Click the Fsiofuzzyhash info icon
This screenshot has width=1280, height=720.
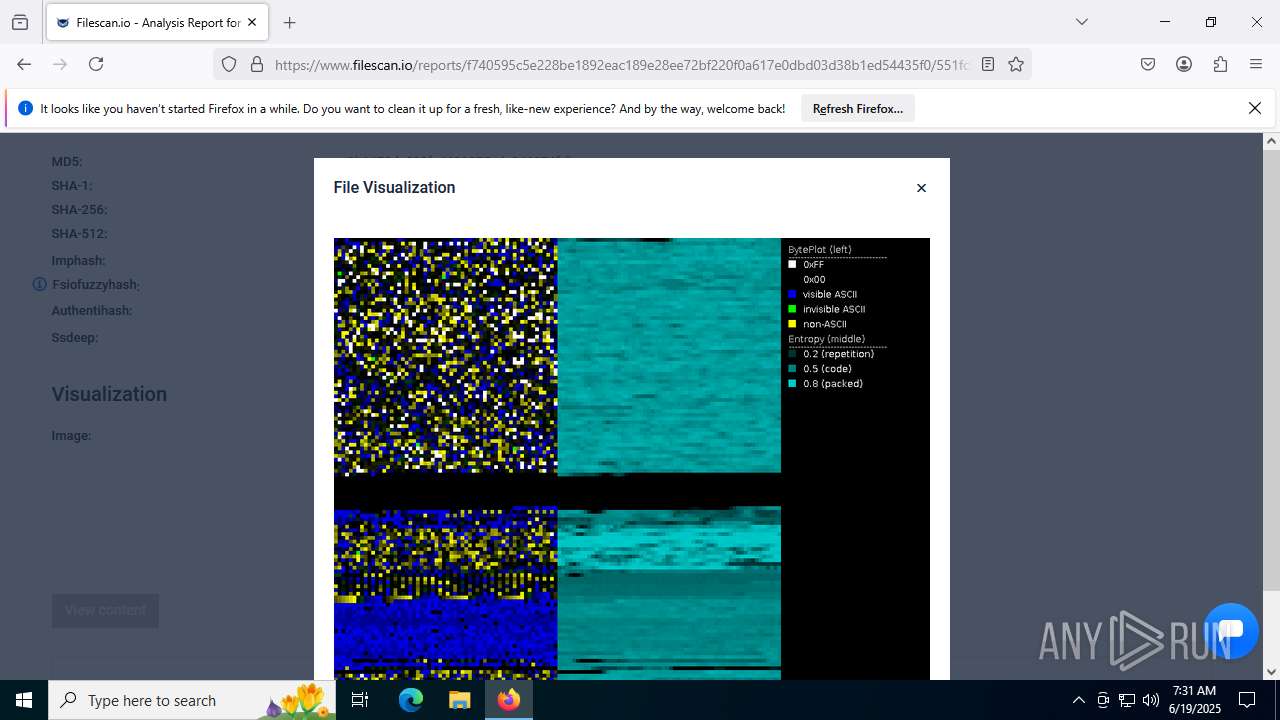pos(39,285)
